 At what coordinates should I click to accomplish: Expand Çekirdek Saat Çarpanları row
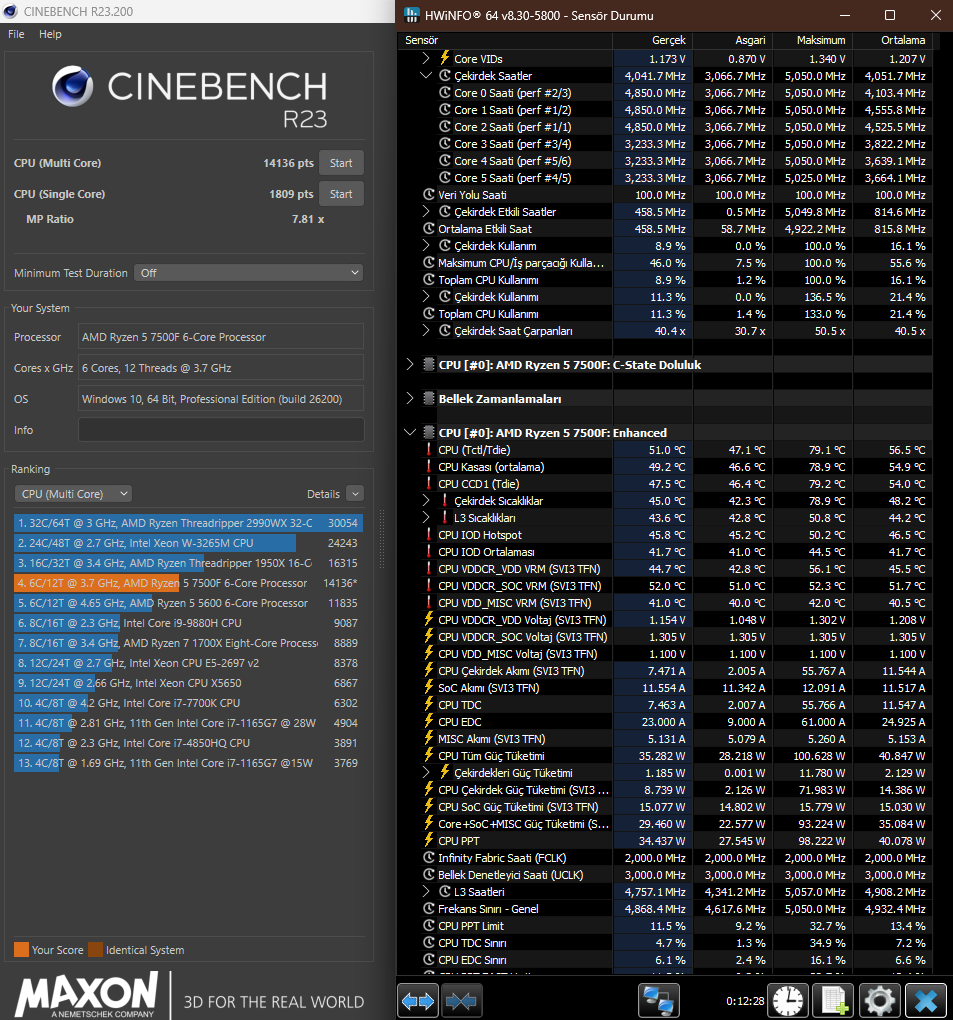(425, 330)
